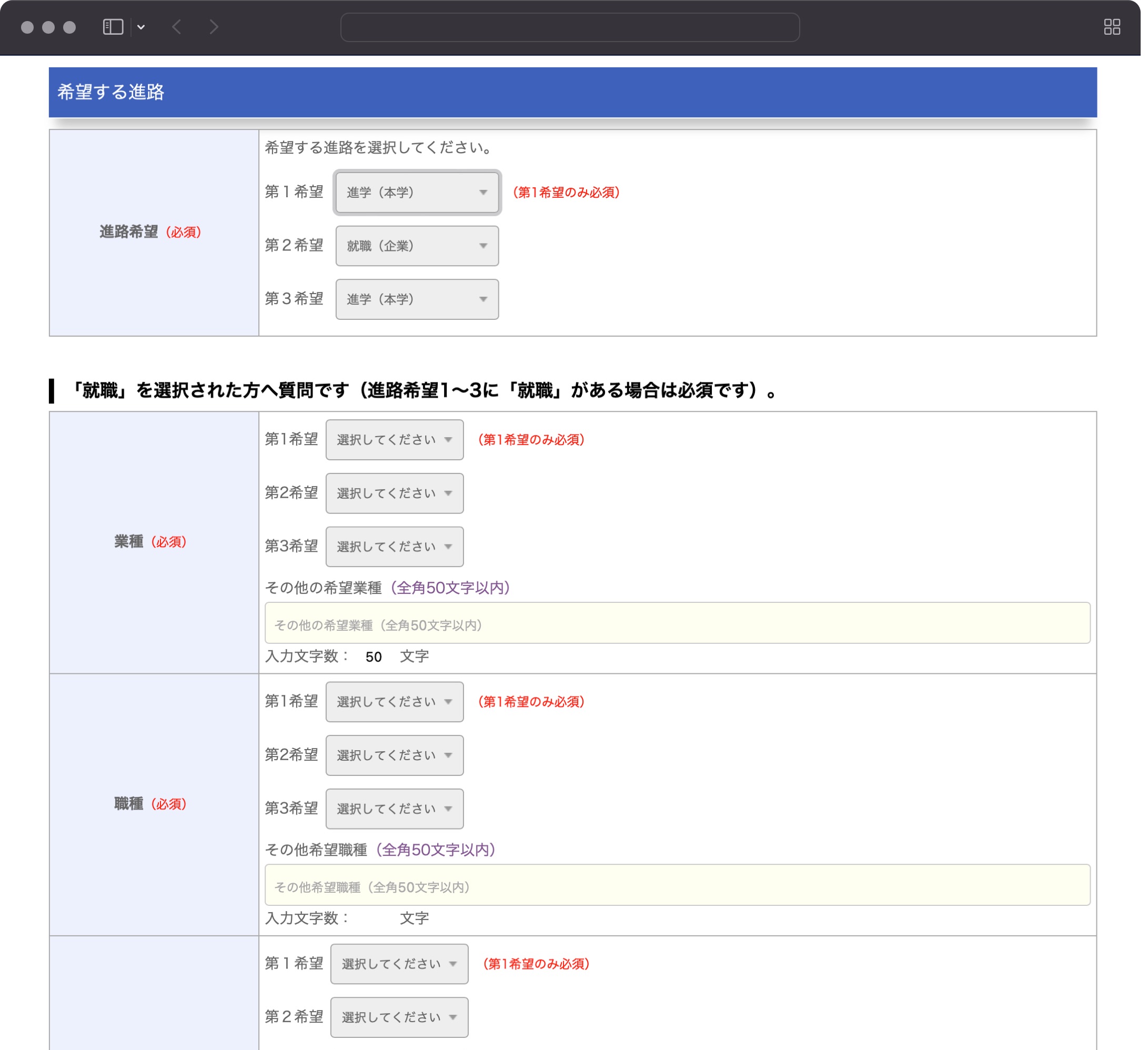Open the sidebar options chevron
This screenshot has width=1148, height=1050.
pos(141,27)
